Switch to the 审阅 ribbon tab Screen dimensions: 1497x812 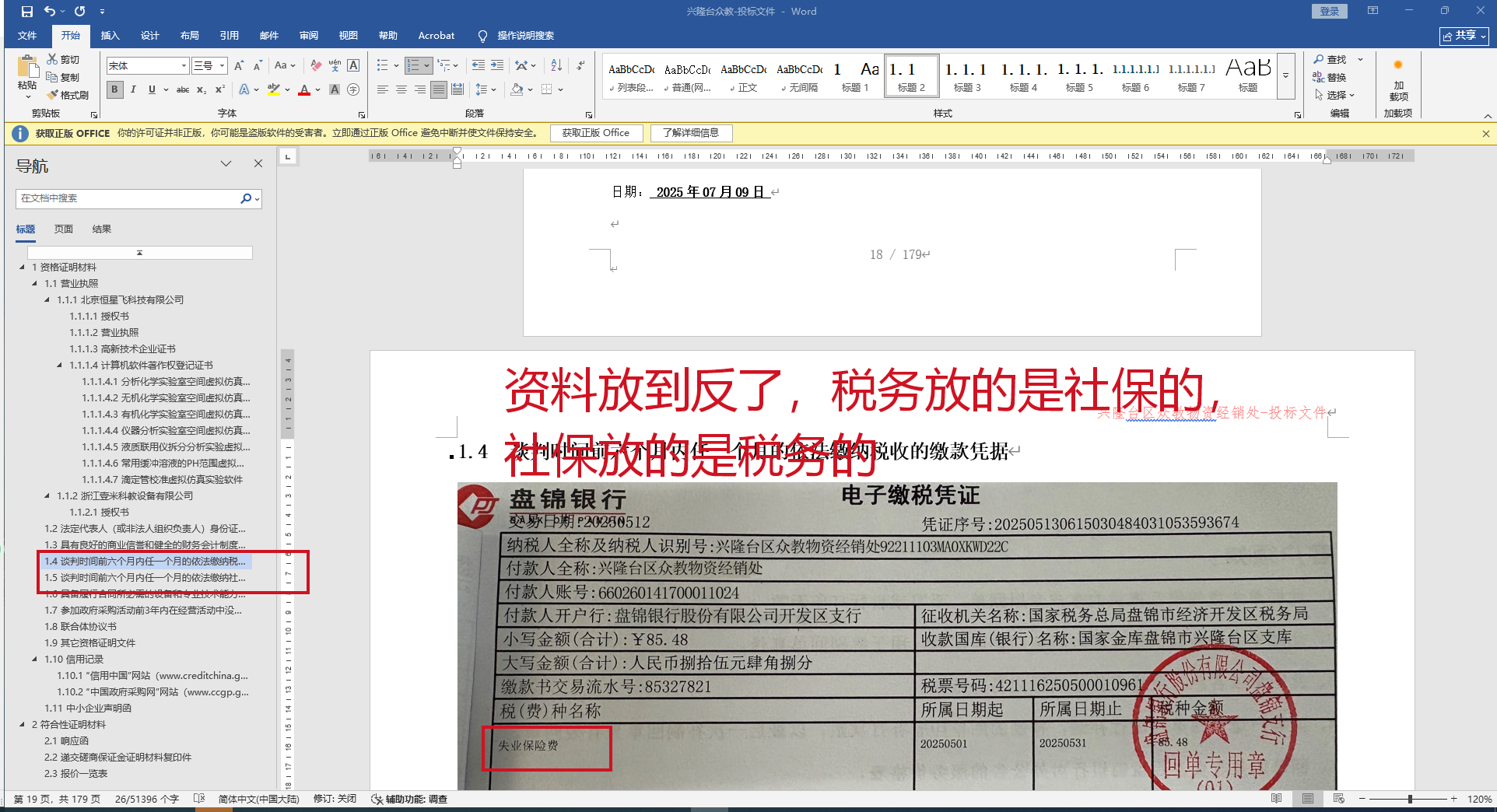click(309, 36)
